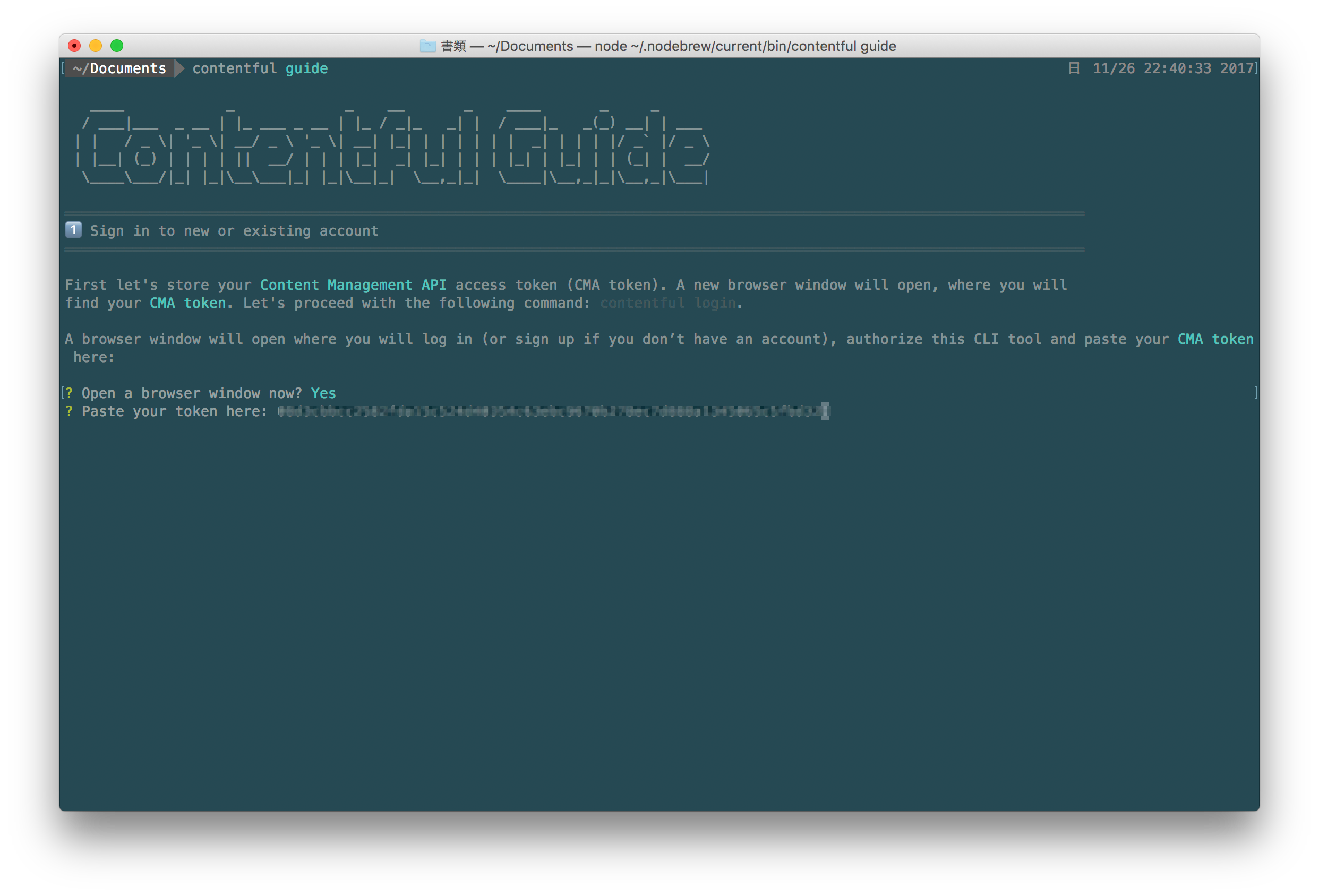This screenshot has height=896, width=1319.
Task: Minimize the terminal window
Action: pos(96,46)
